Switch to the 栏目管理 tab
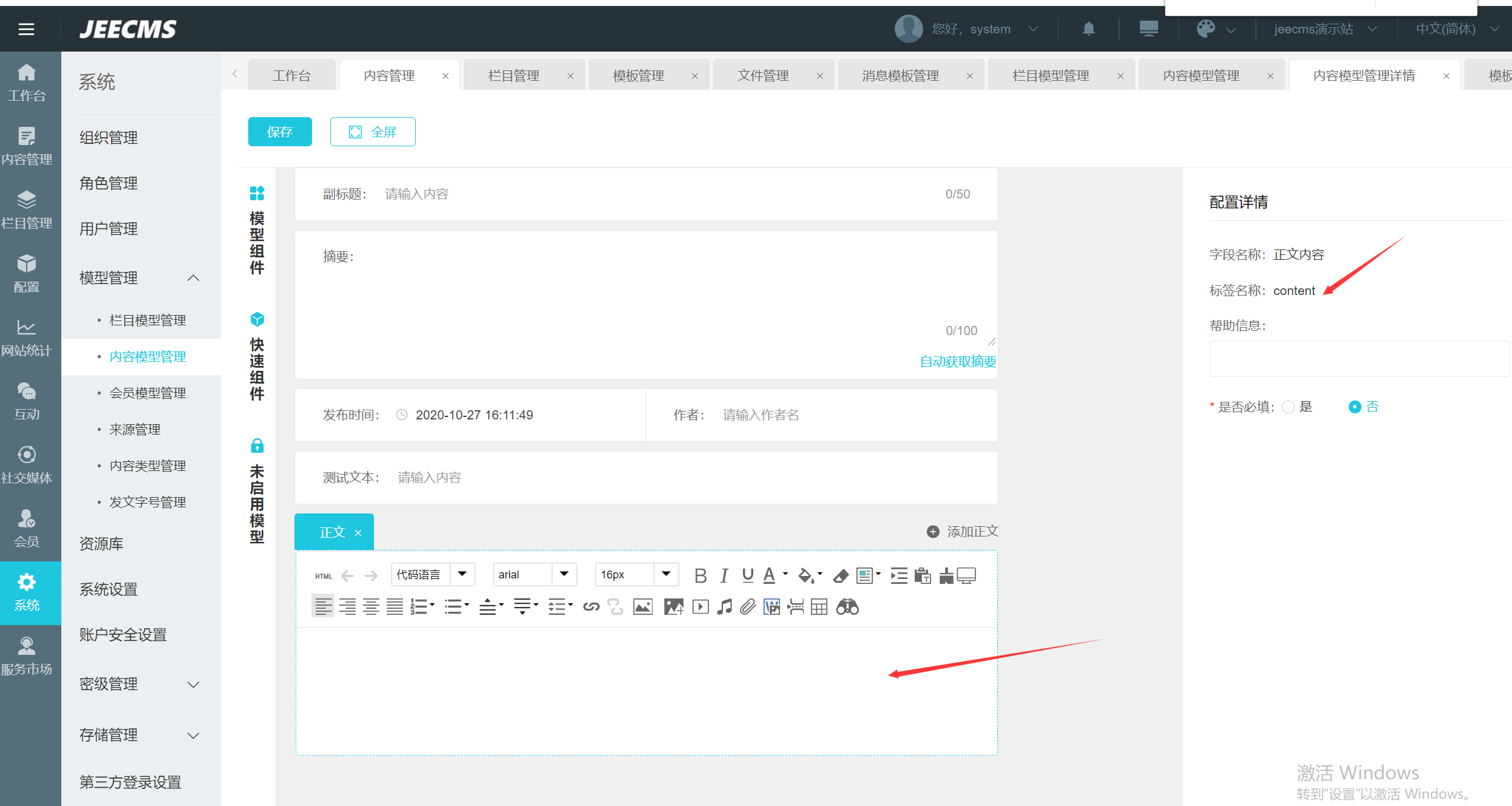 click(x=514, y=76)
